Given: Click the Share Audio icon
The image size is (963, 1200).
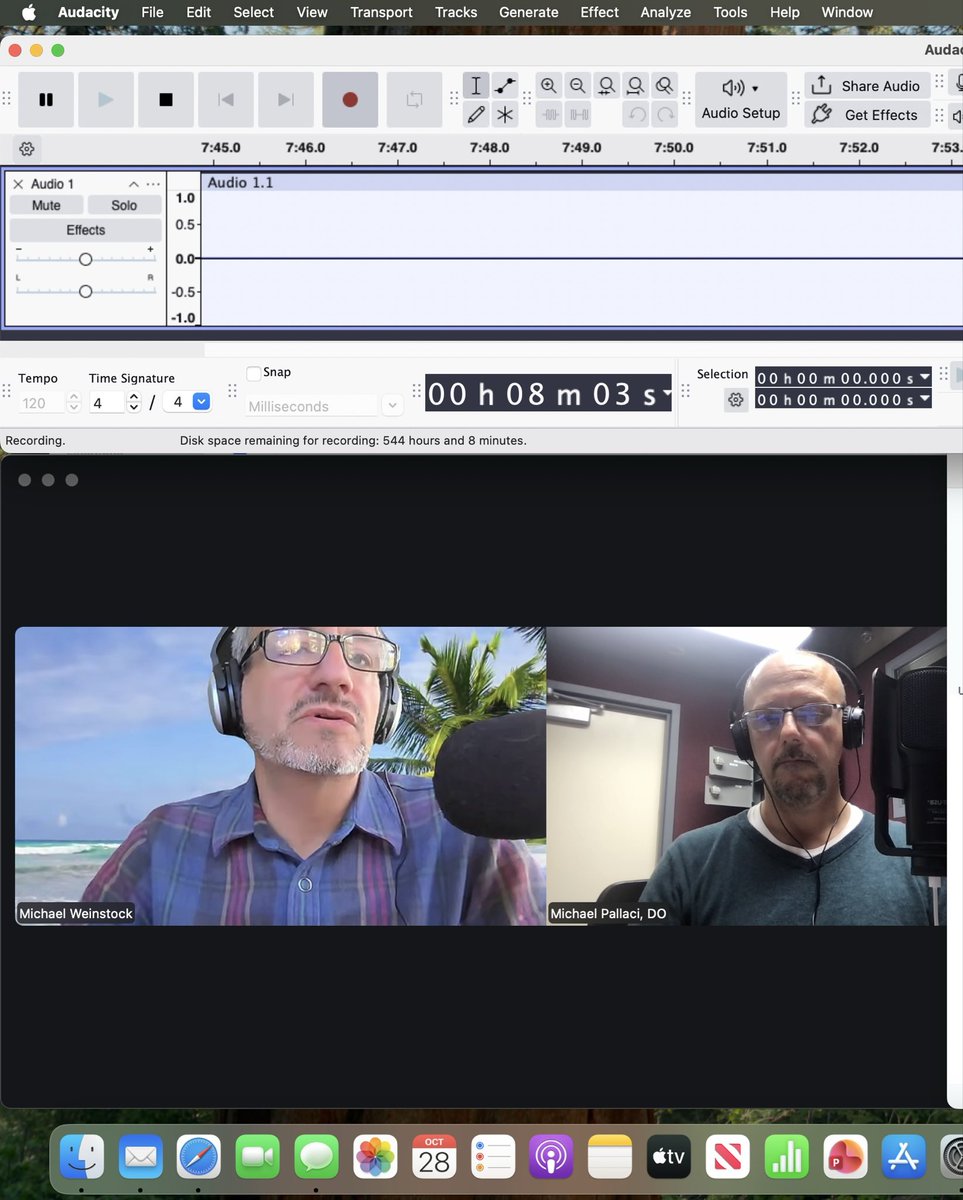Looking at the screenshot, I should click(865, 85).
